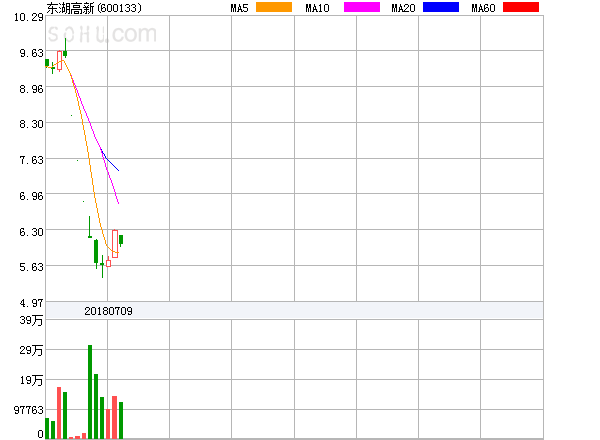
Task: Click the end of the magenta MA10 line
Action: click(119, 203)
